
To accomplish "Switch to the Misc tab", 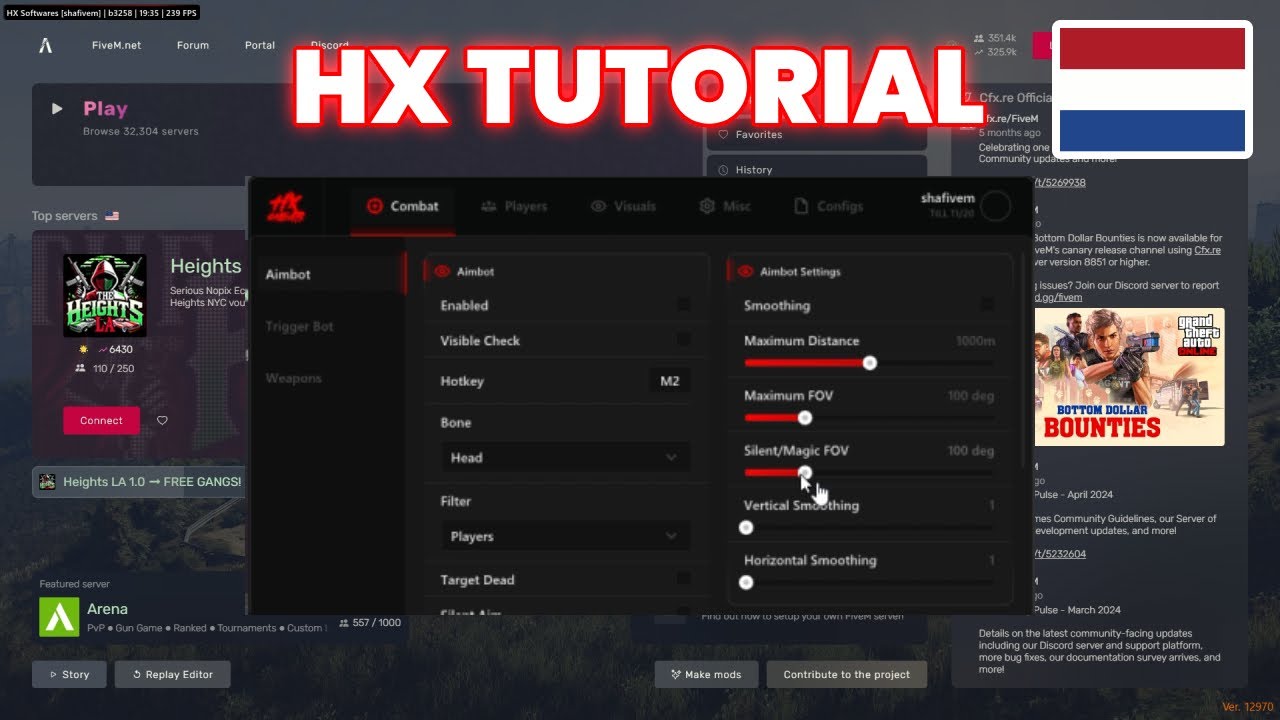I will (725, 206).
